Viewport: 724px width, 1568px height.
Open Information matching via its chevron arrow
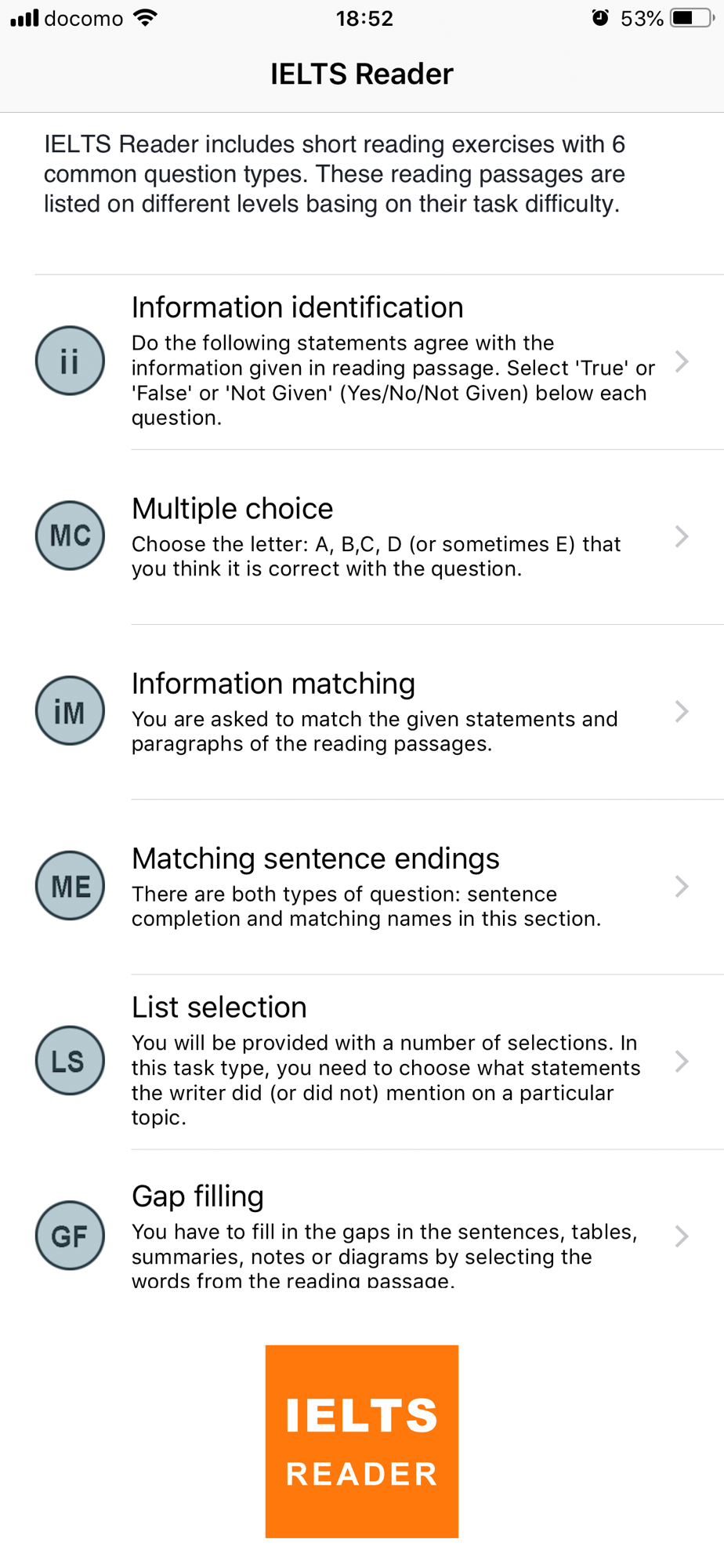click(682, 711)
